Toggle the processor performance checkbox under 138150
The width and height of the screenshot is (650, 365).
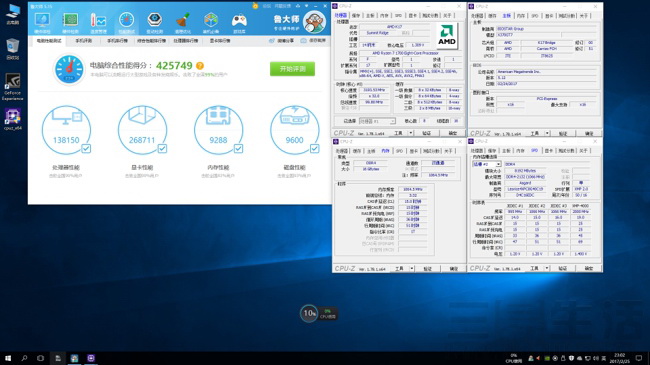86,148
